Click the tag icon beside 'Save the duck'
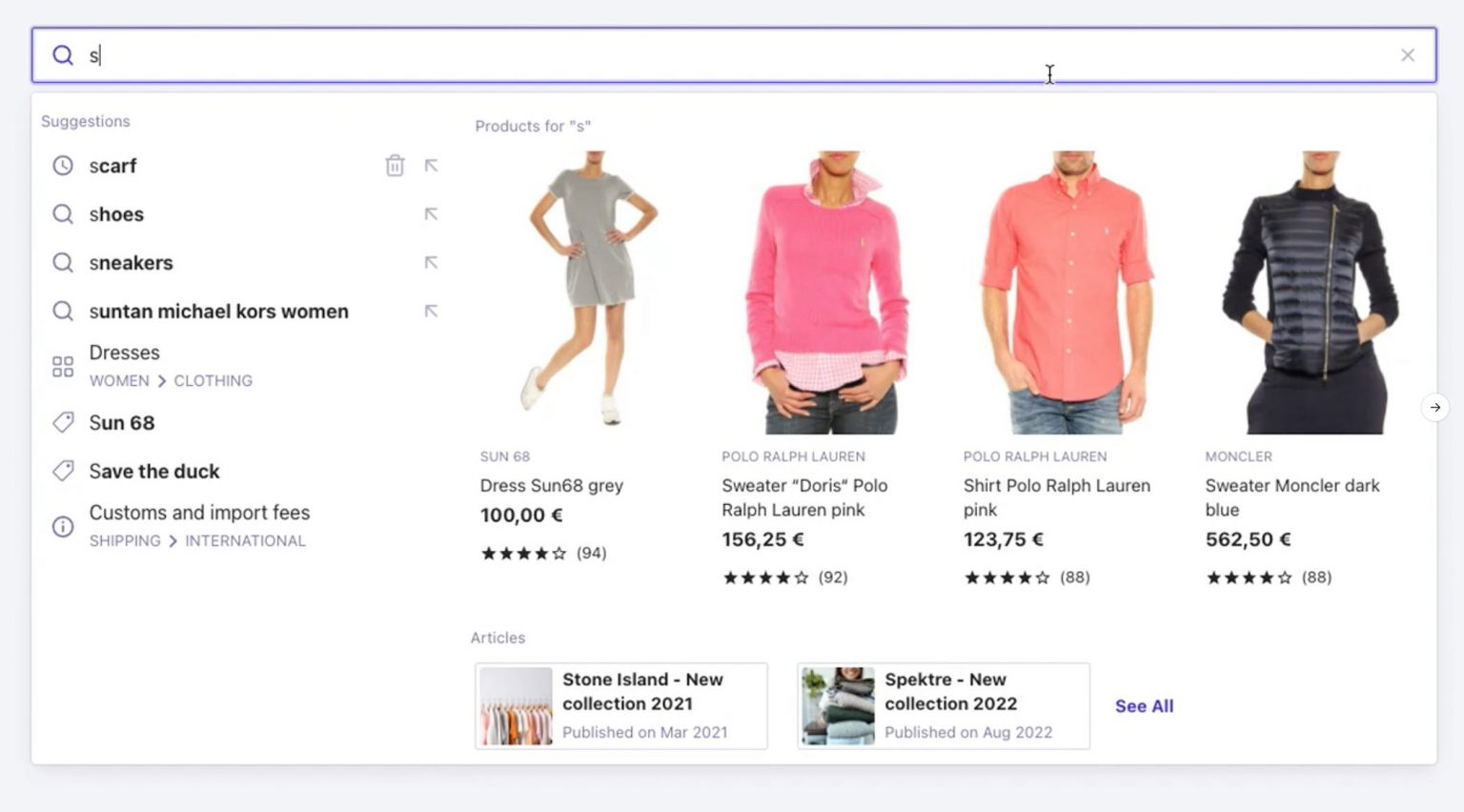Screen dimensions: 1464x812 (x=63, y=471)
